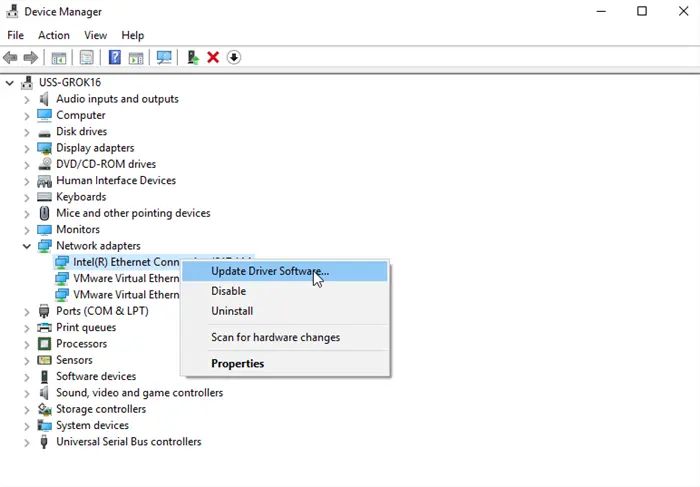The image size is (700, 487).
Task: Expand the Computer category
Action: tap(27, 116)
